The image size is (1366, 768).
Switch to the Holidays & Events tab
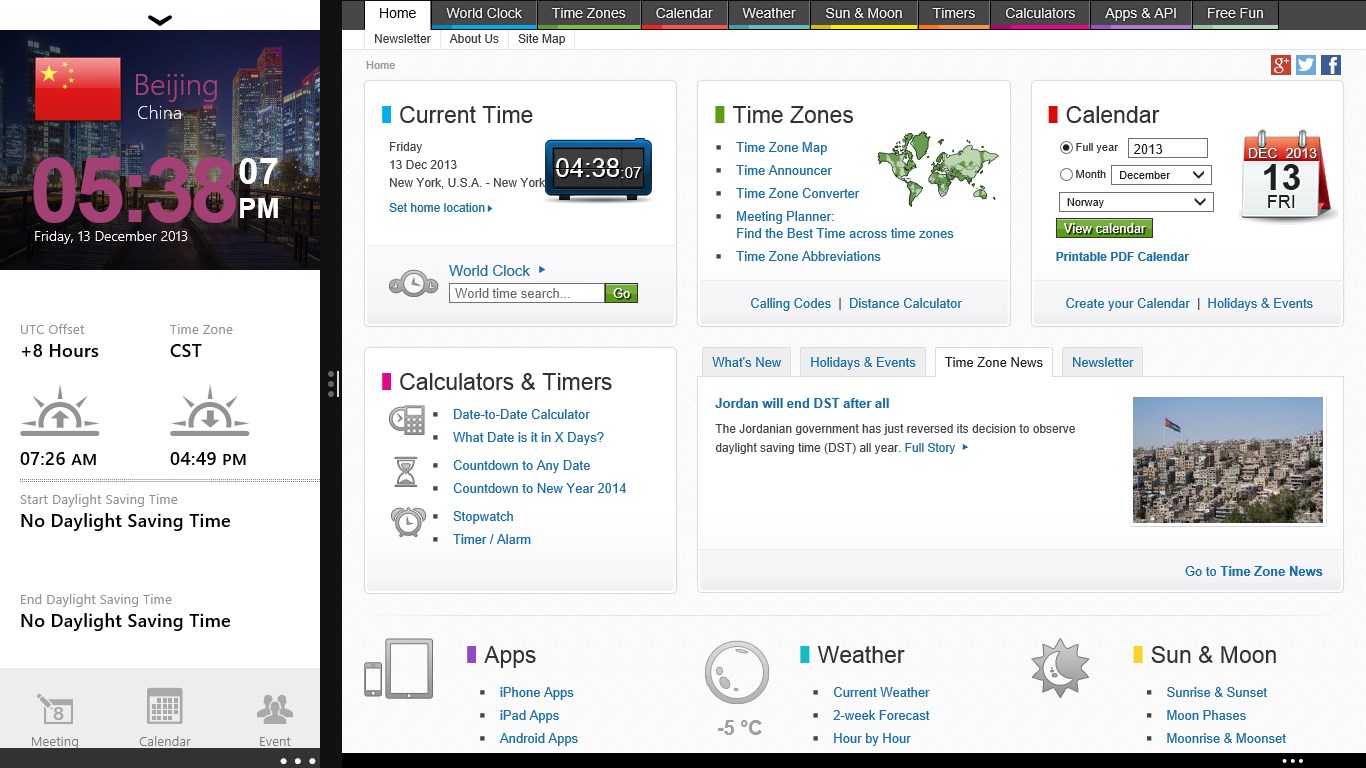pos(862,362)
